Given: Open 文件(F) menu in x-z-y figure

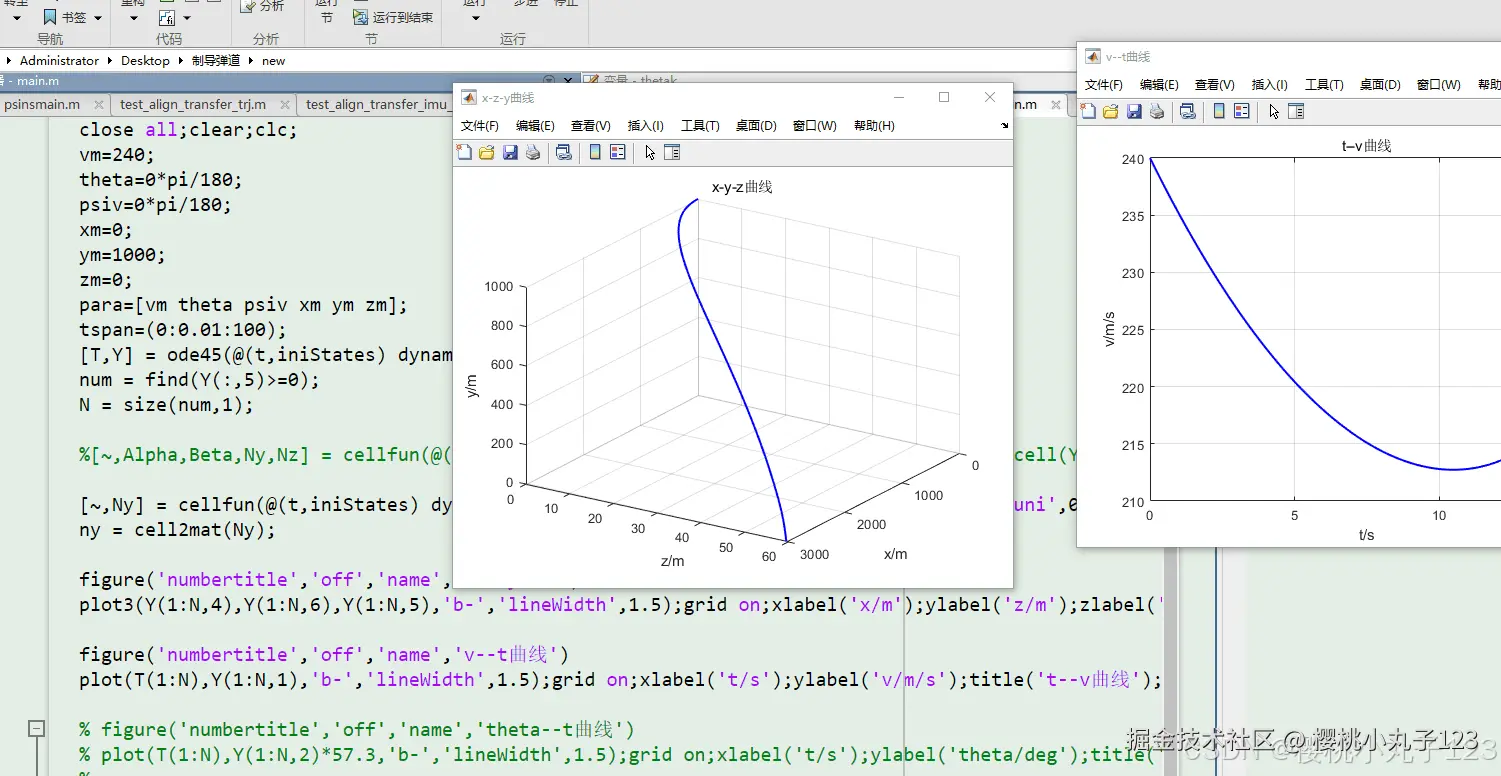Looking at the screenshot, I should [480, 126].
